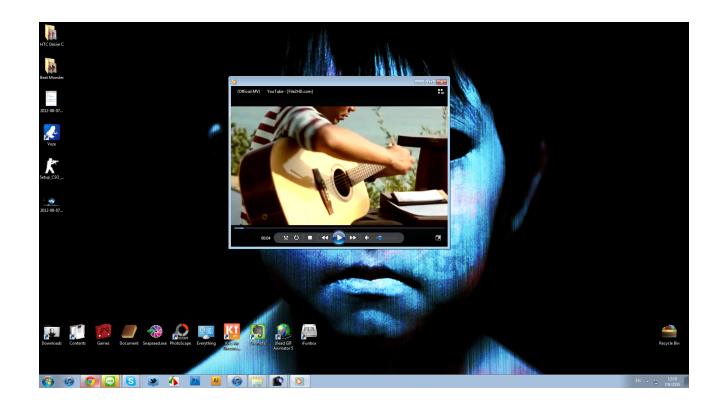Start playback with the round Play button

pos(339,238)
